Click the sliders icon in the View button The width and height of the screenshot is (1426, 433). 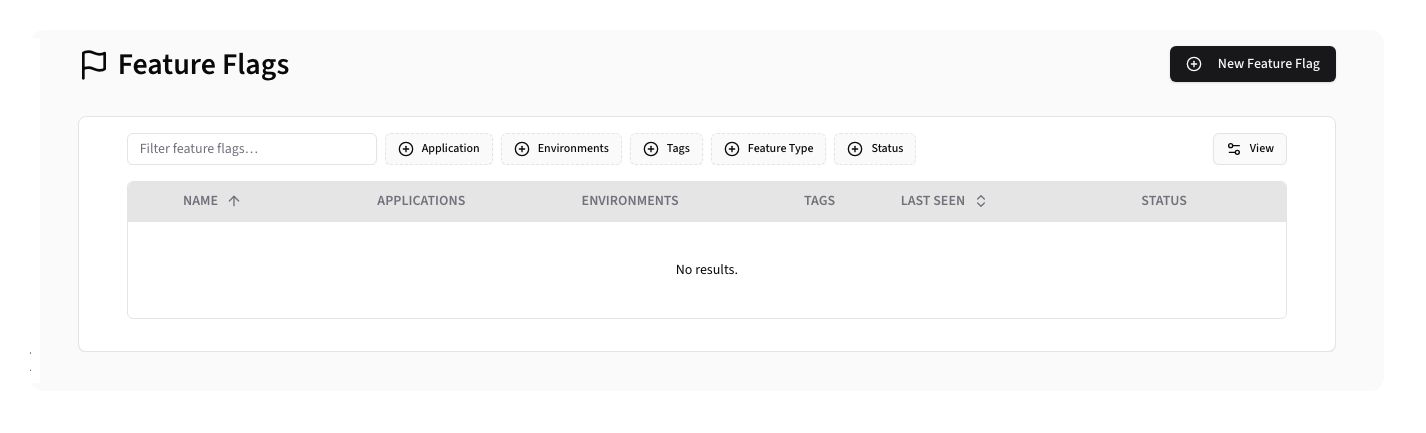1234,149
